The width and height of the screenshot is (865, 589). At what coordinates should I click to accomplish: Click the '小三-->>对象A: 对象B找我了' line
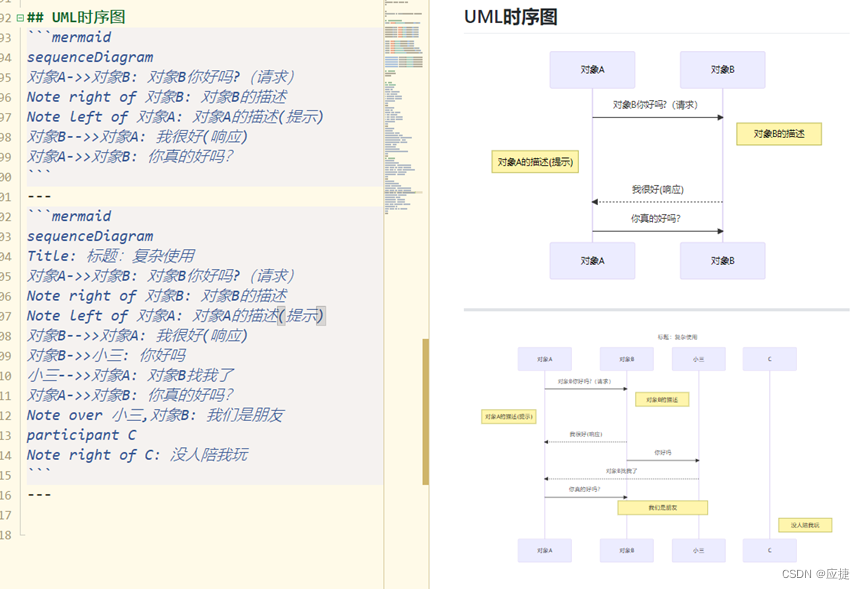click(131, 375)
